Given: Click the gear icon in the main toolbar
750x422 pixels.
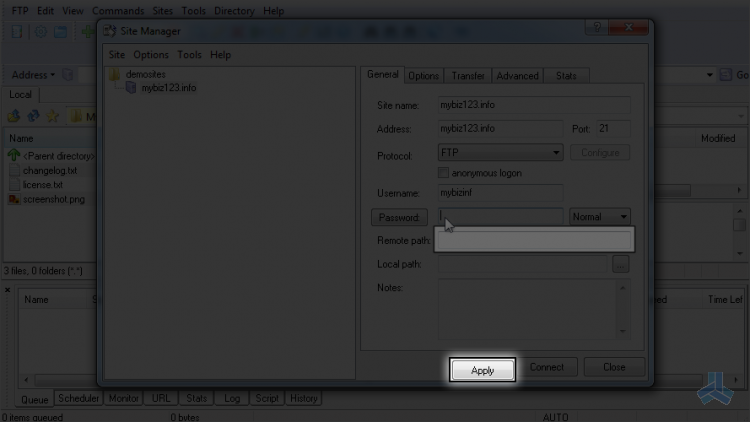Looking at the screenshot, I should tap(40, 32).
